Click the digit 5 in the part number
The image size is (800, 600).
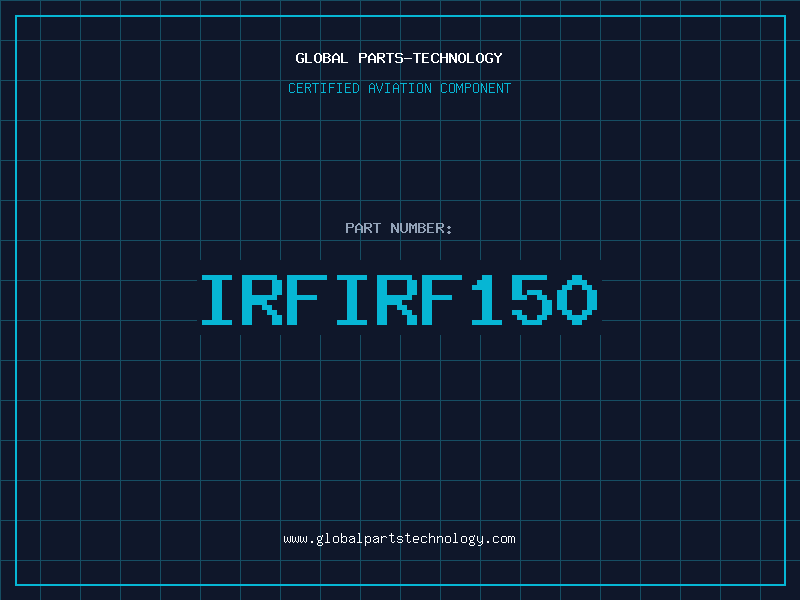click(532, 300)
